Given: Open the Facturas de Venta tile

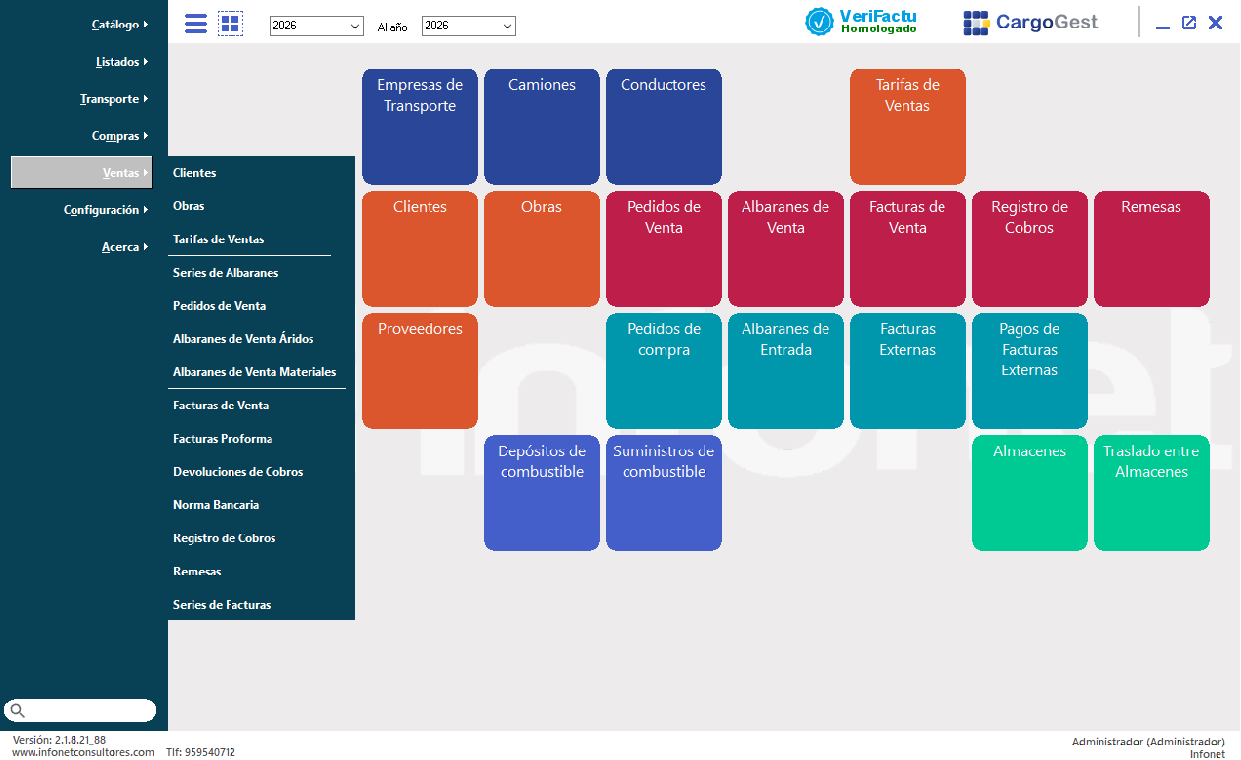Looking at the screenshot, I should (908, 249).
